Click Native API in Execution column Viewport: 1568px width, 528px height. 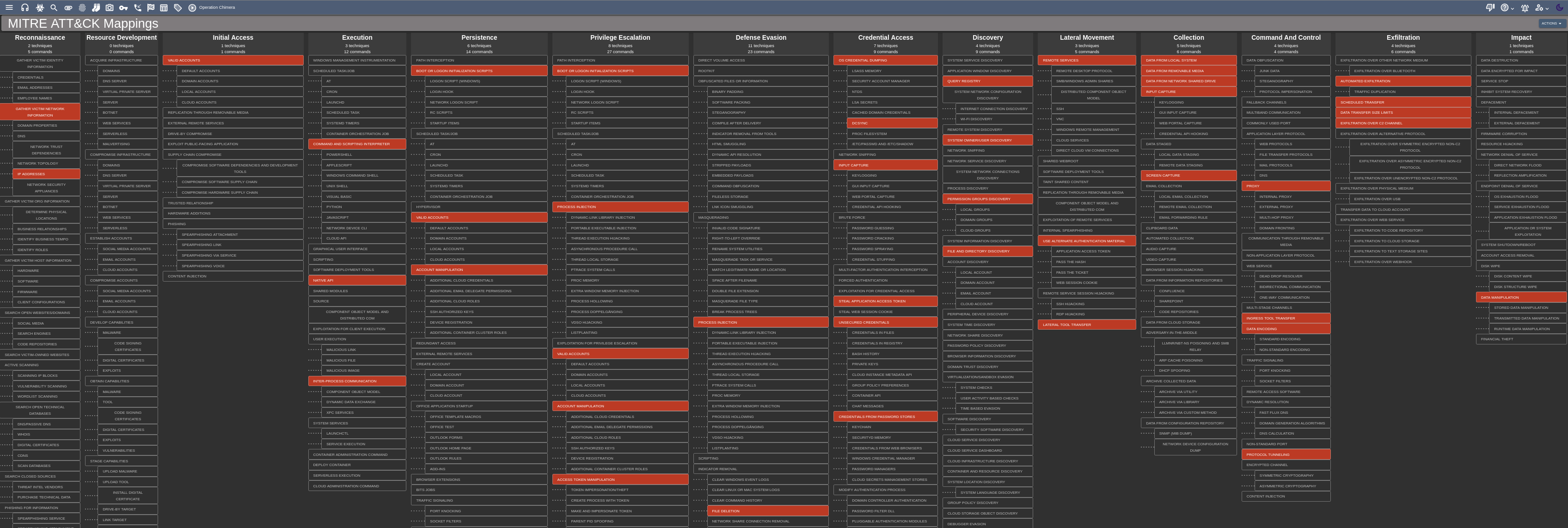[x=357, y=280]
